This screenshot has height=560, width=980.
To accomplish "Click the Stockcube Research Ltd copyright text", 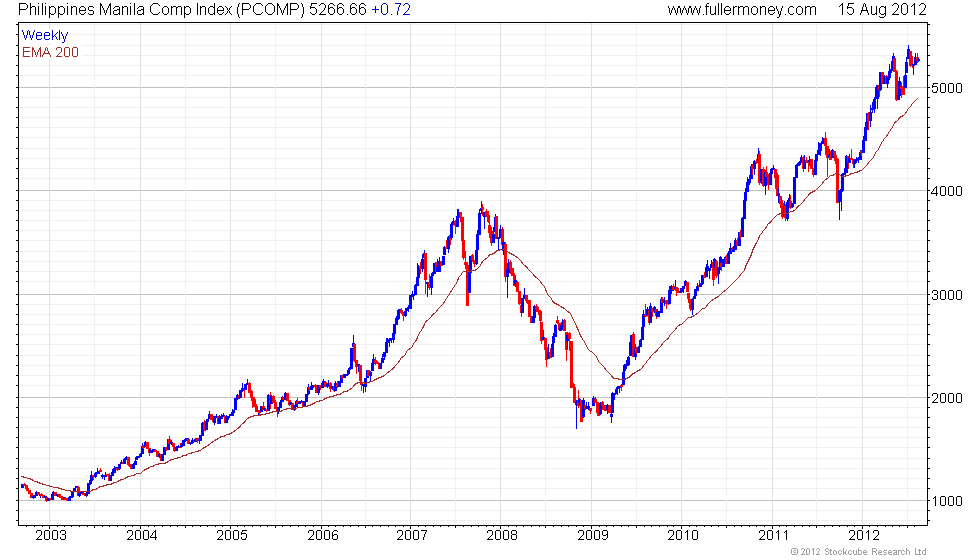I will 859,551.
